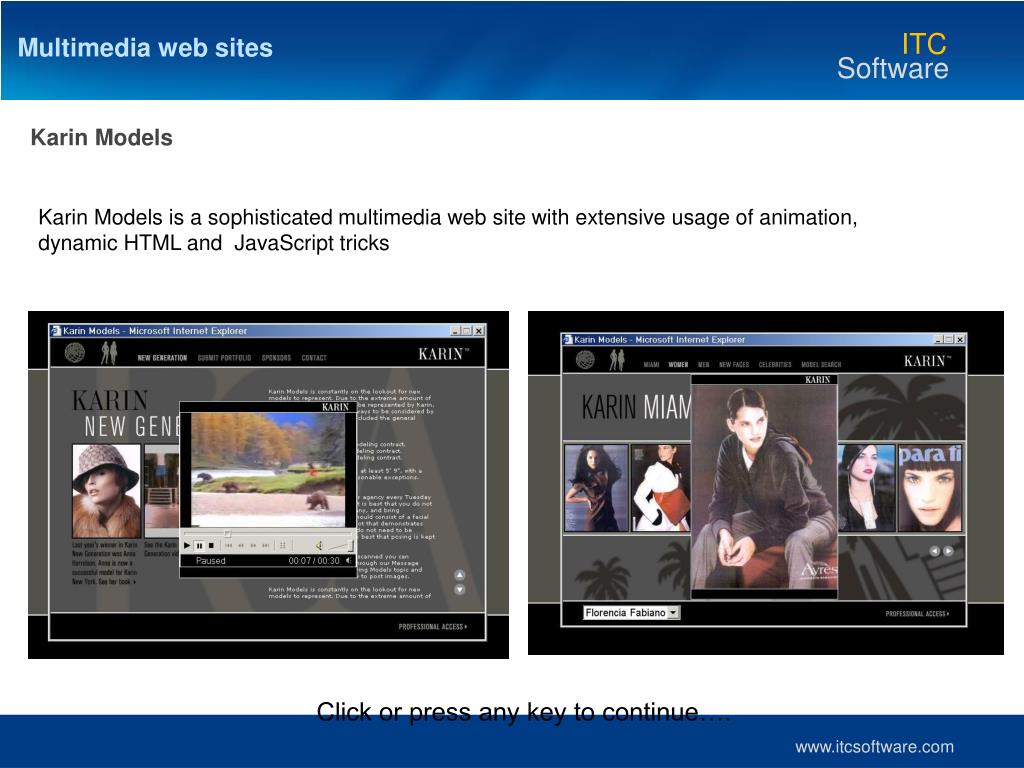The height and width of the screenshot is (768, 1024).
Task: Mute using the yellow speaker icon
Action: tap(319, 545)
